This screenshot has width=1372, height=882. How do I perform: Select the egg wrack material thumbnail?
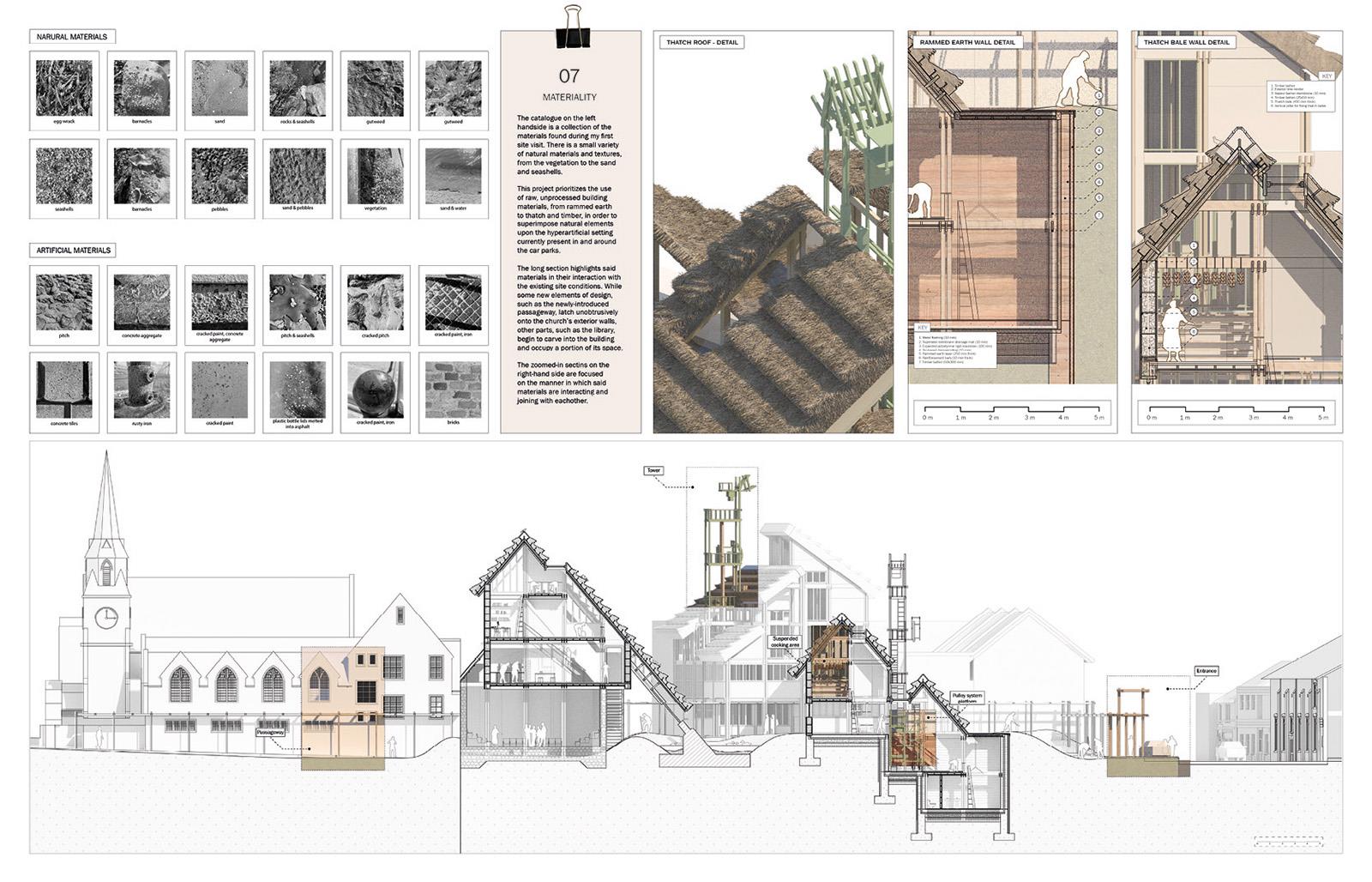[64, 88]
